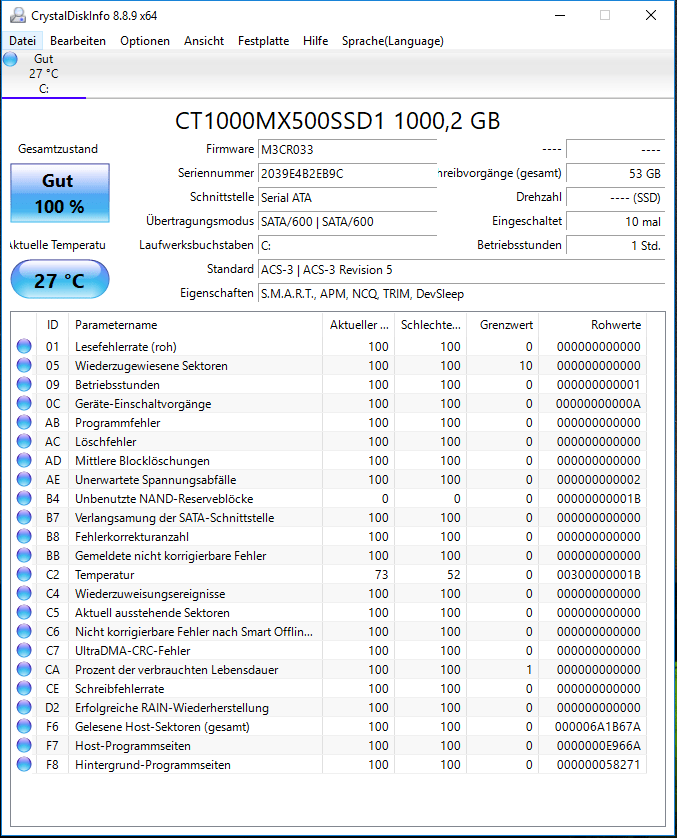Click the Firmware field M3CR033

pos(347,150)
